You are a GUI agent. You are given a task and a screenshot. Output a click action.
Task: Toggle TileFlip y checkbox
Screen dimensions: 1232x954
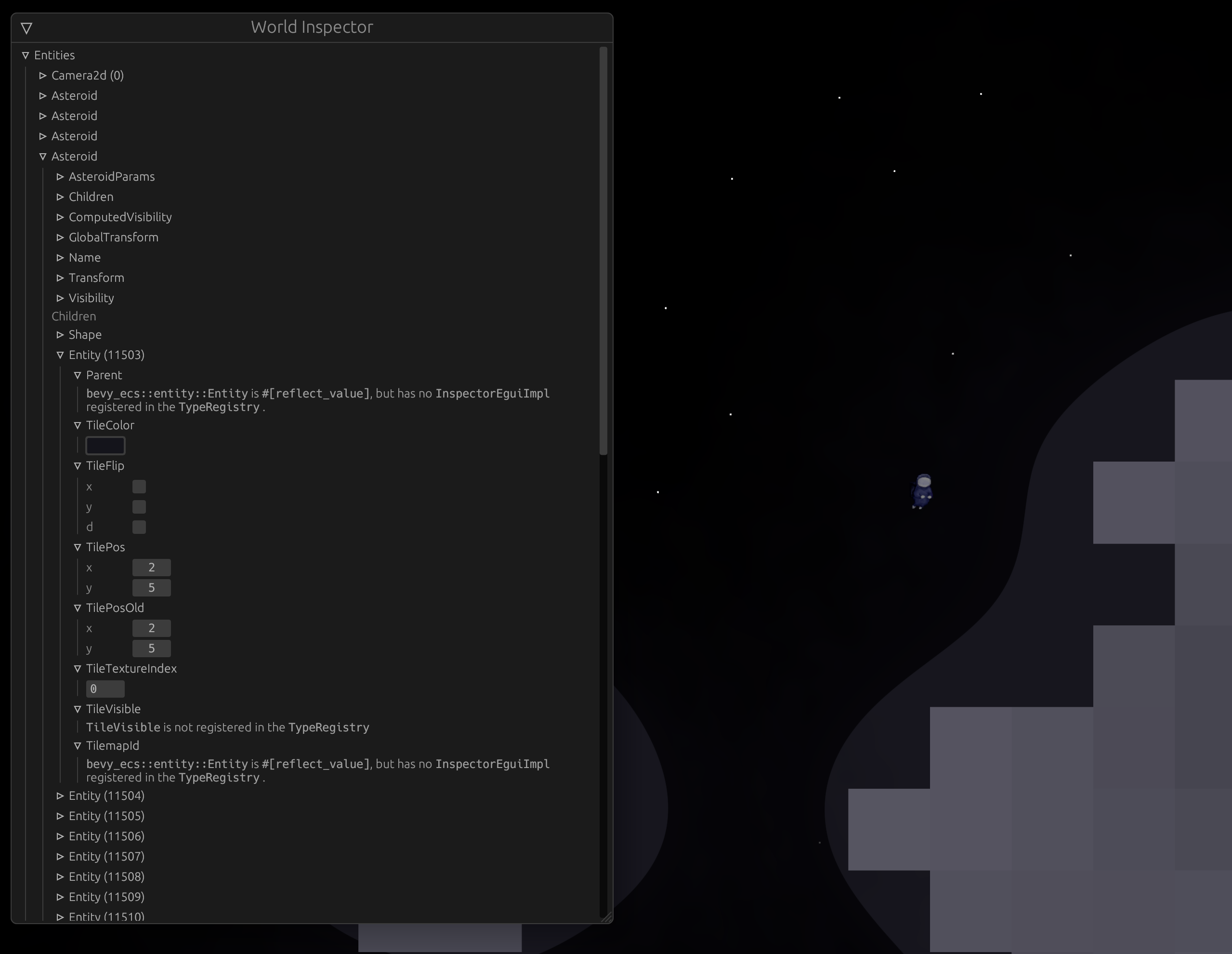139,507
